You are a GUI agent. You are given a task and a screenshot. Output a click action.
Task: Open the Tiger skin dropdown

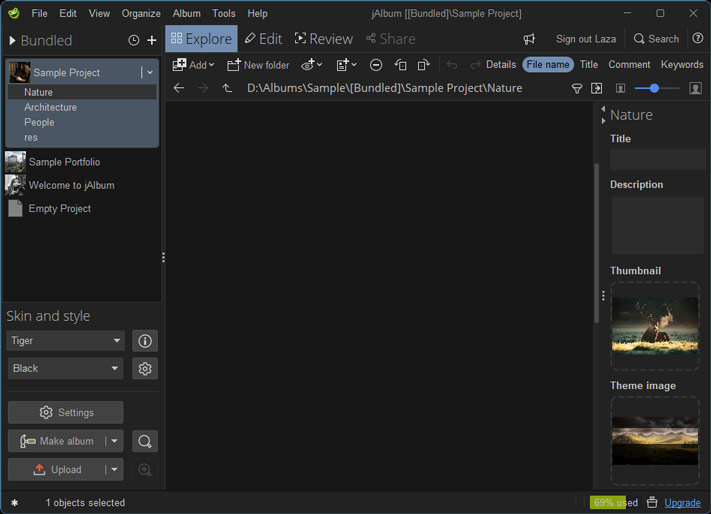(65, 341)
